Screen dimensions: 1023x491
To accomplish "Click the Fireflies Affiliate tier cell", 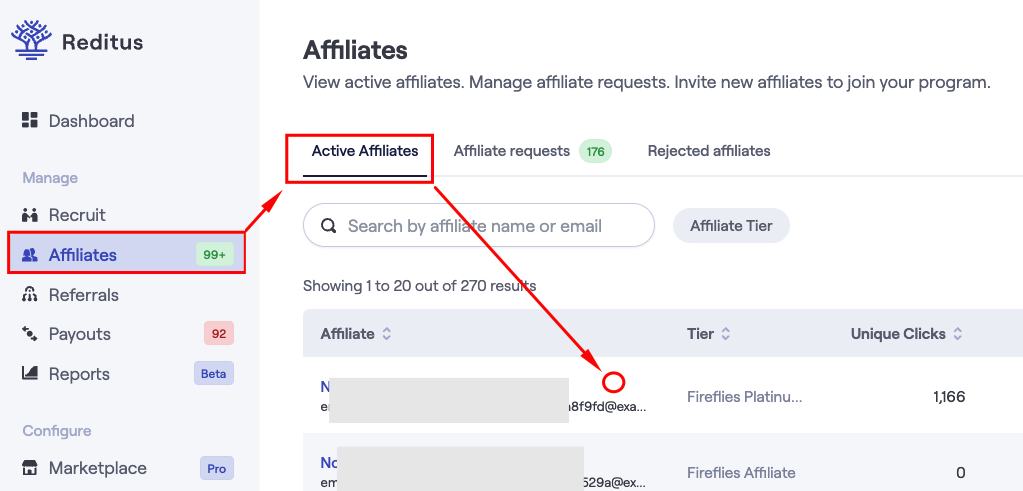I will click(x=741, y=472).
